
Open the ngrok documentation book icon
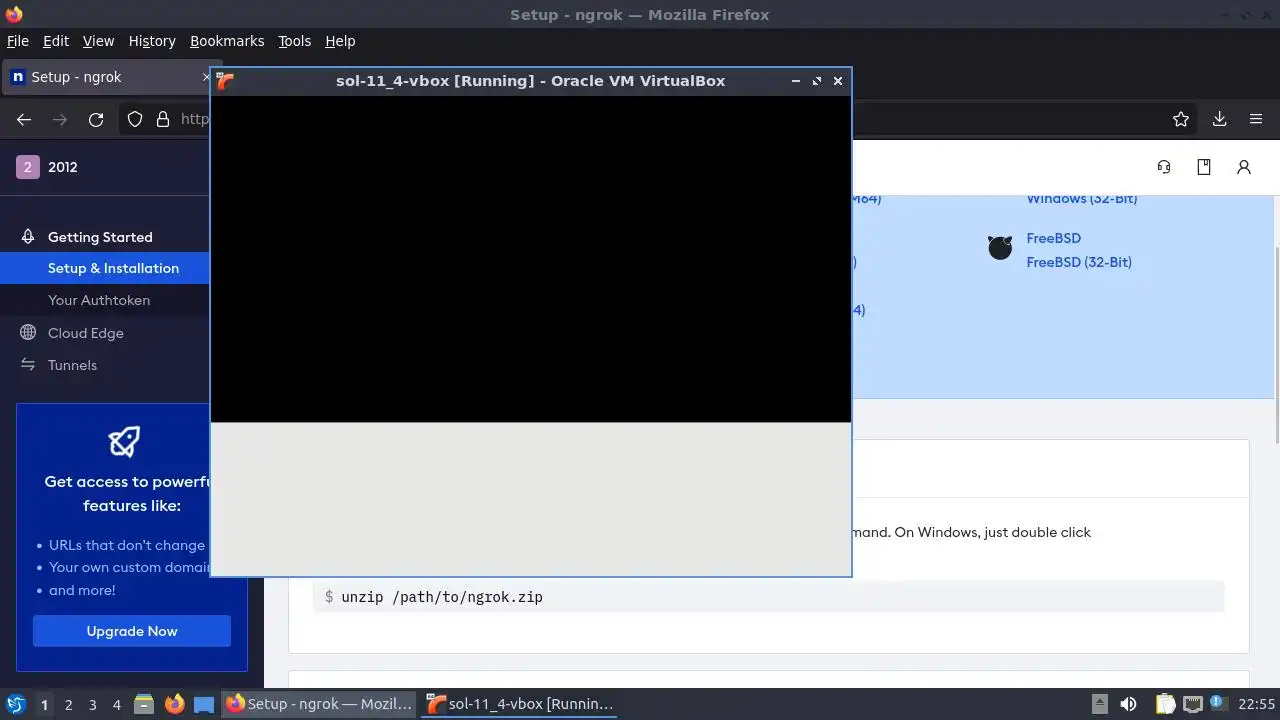[x=1204, y=167]
